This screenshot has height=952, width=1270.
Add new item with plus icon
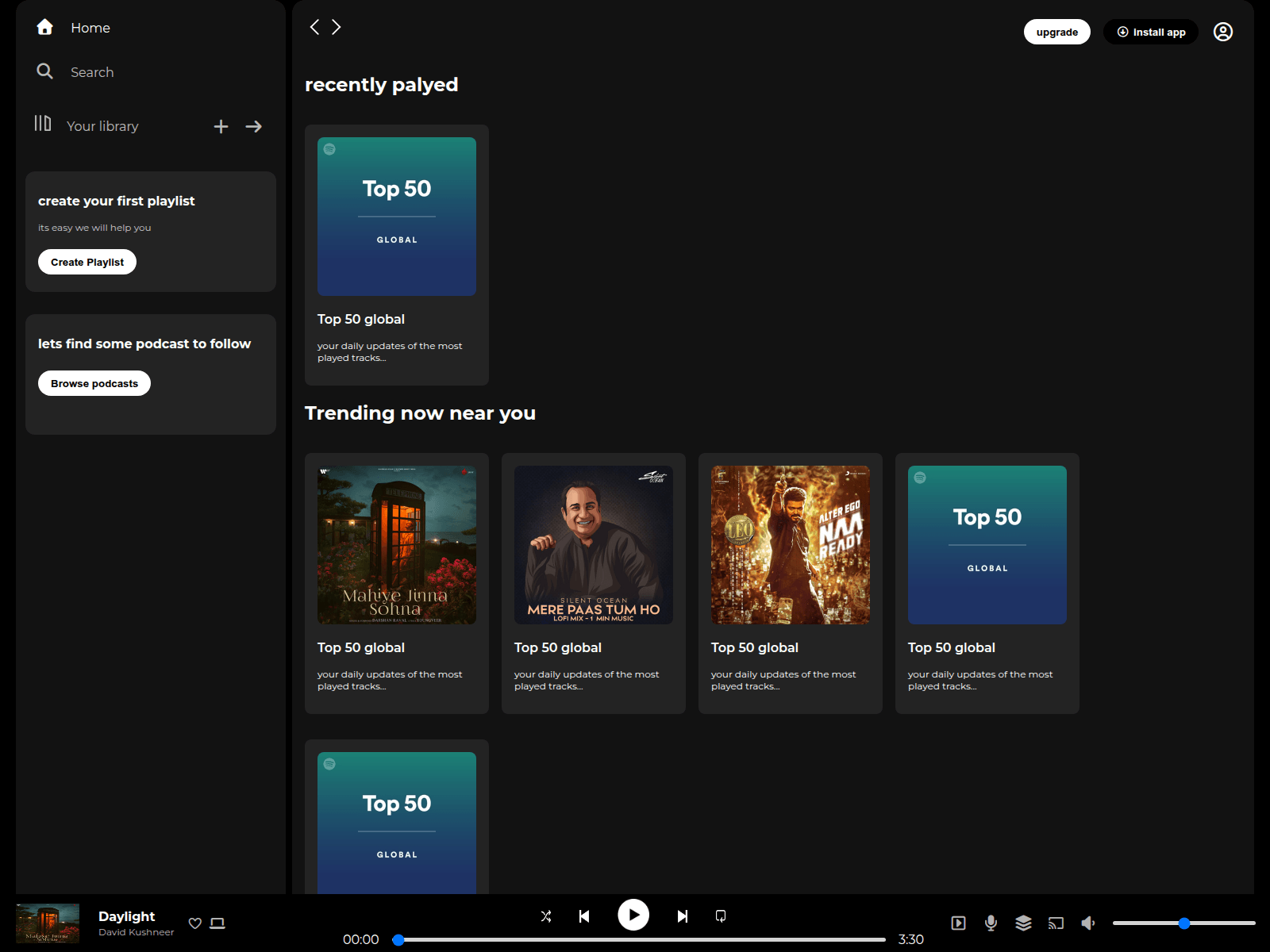[221, 126]
